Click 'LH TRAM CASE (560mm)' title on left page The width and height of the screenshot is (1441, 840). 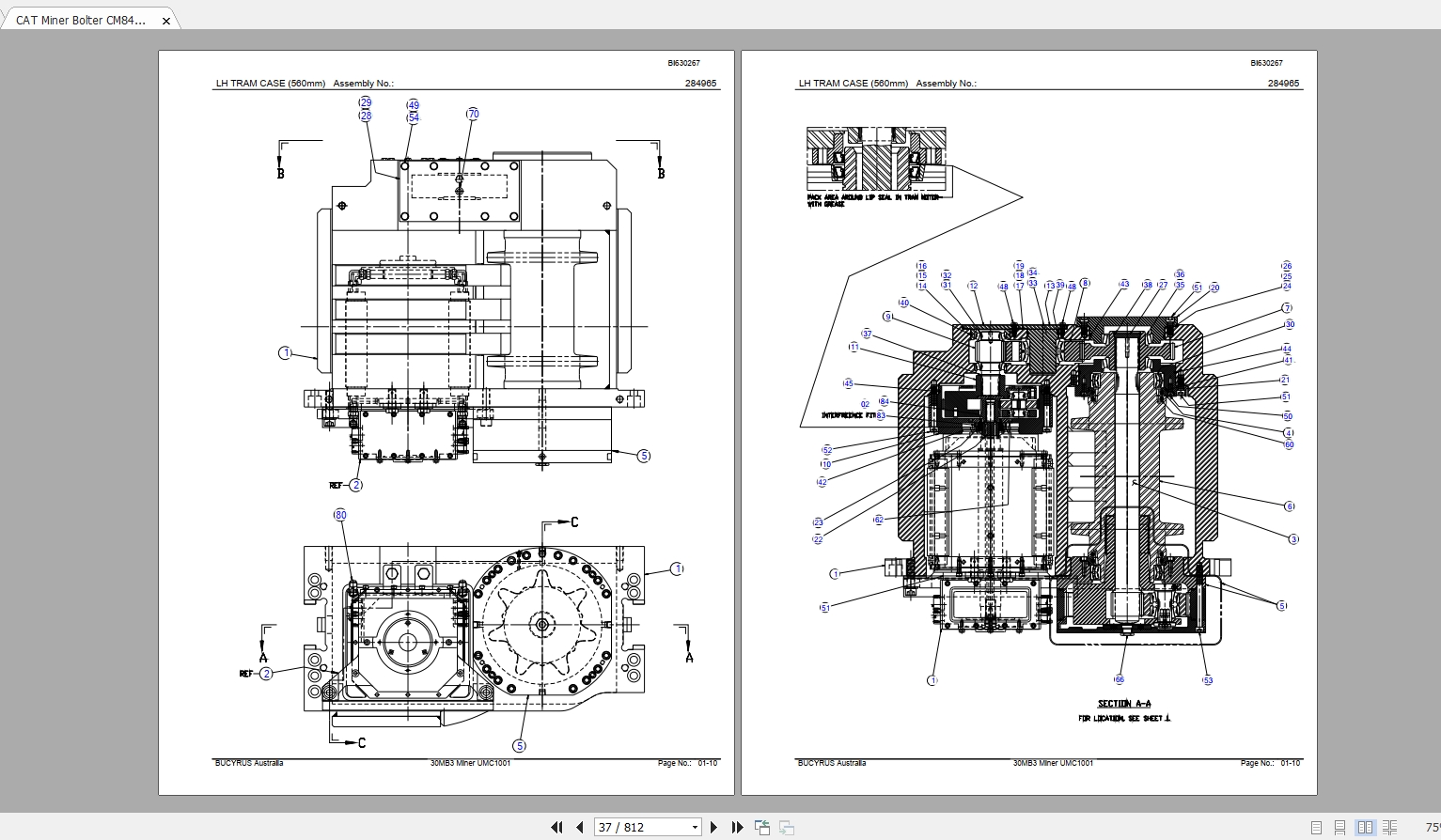point(271,84)
